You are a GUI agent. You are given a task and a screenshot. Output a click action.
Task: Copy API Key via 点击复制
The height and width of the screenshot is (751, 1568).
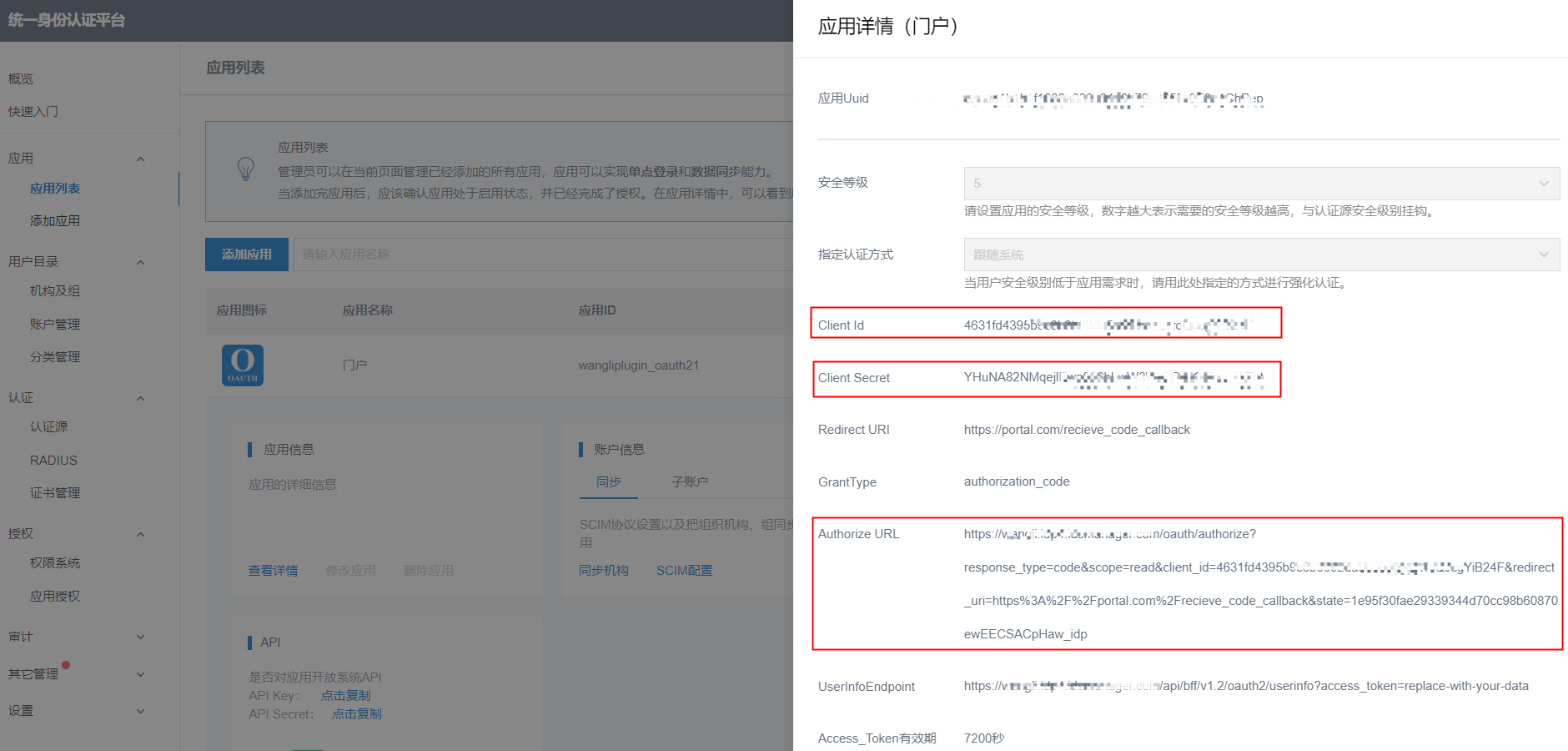345,696
